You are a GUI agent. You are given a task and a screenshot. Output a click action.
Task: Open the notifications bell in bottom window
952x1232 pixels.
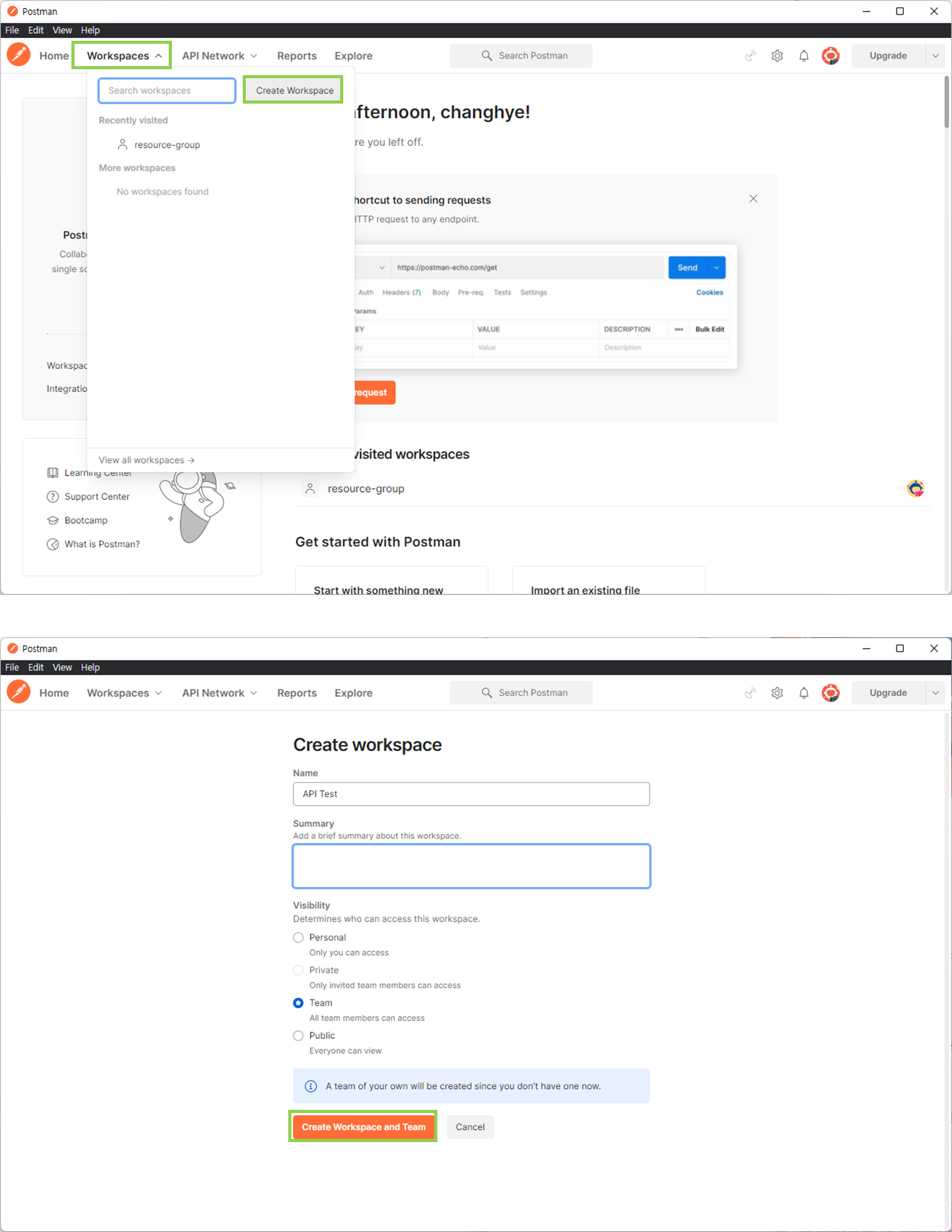[x=803, y=693]
